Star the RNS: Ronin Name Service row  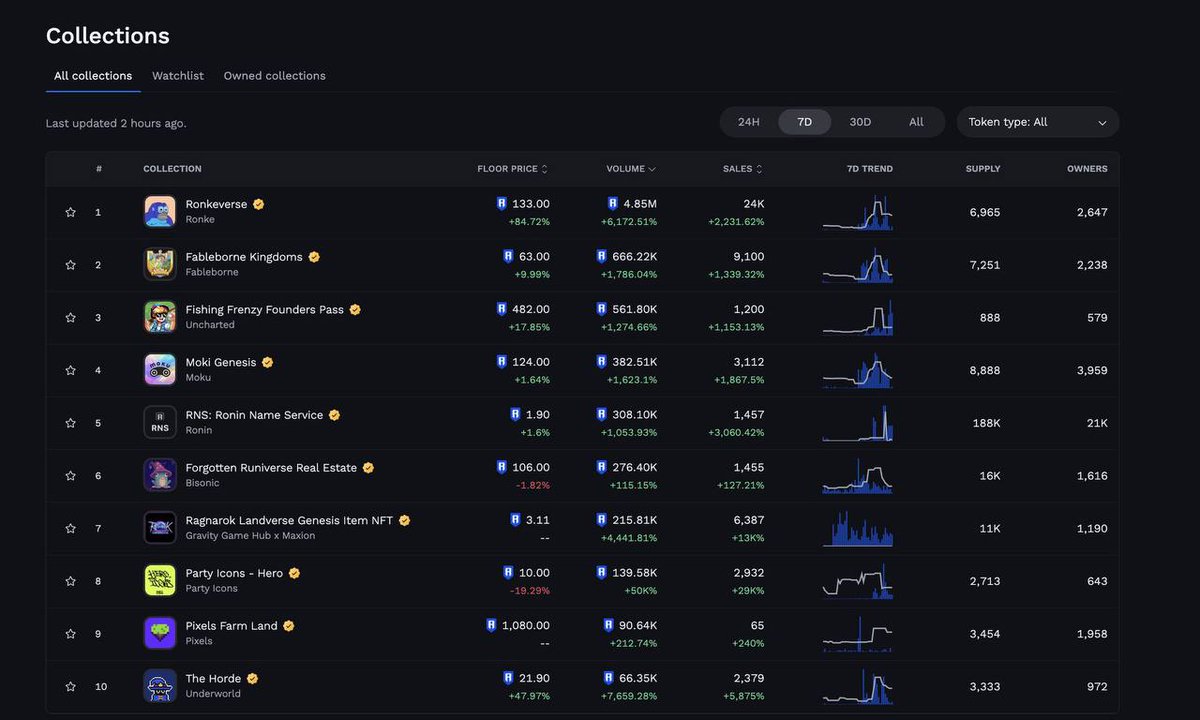point(71,423)
